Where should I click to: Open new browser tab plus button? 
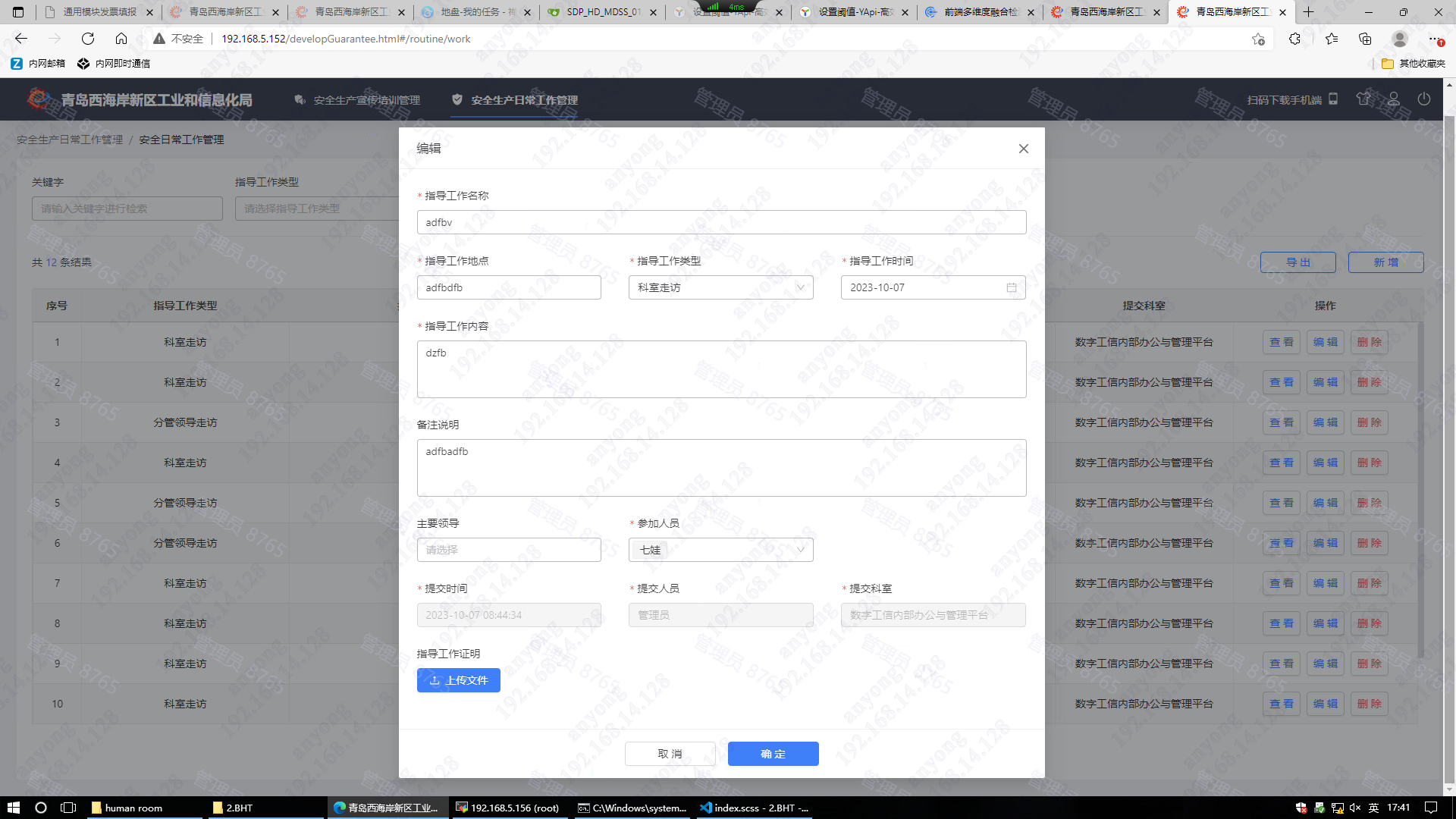(1308, 12)
